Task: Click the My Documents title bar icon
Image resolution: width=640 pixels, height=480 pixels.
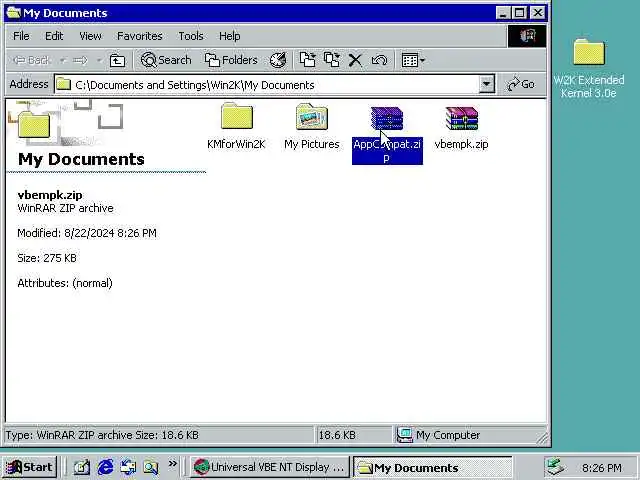Action: pyautogui.click(x=14, y=13)
